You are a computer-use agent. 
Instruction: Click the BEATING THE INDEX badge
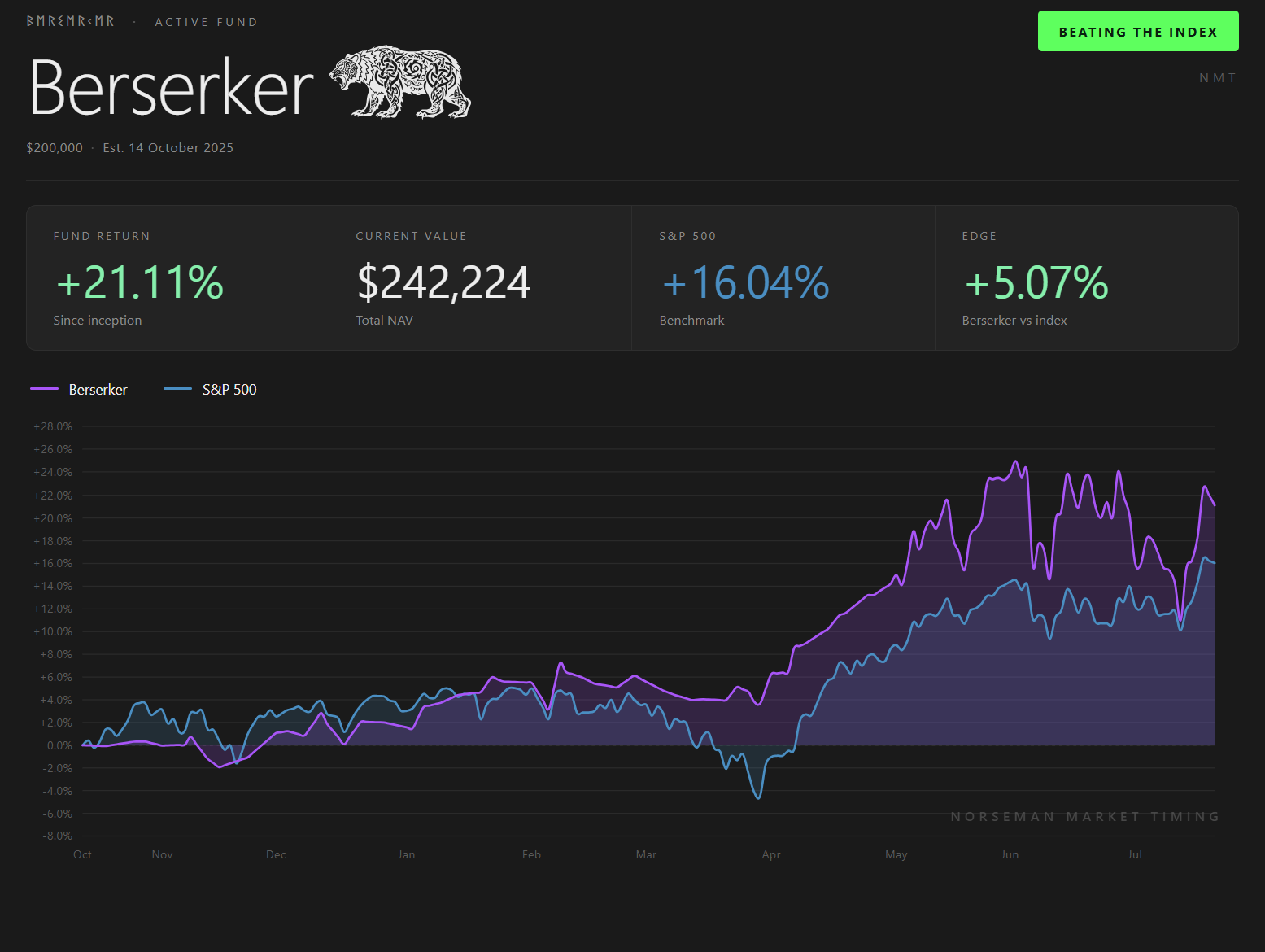point(1138,31)
